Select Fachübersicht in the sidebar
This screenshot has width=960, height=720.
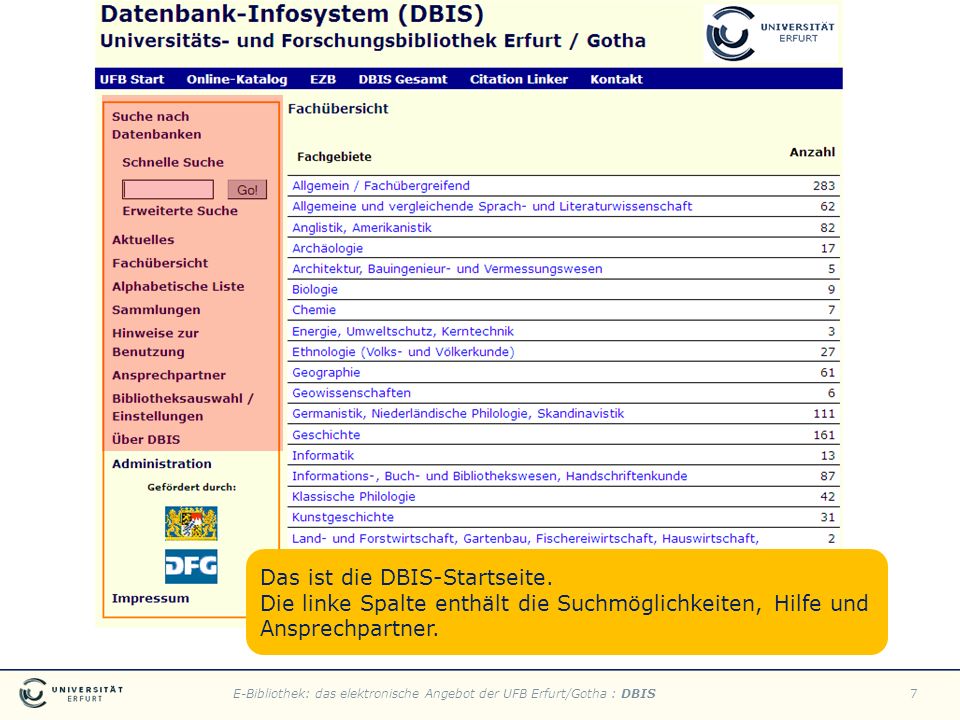[x=160, y=263]
